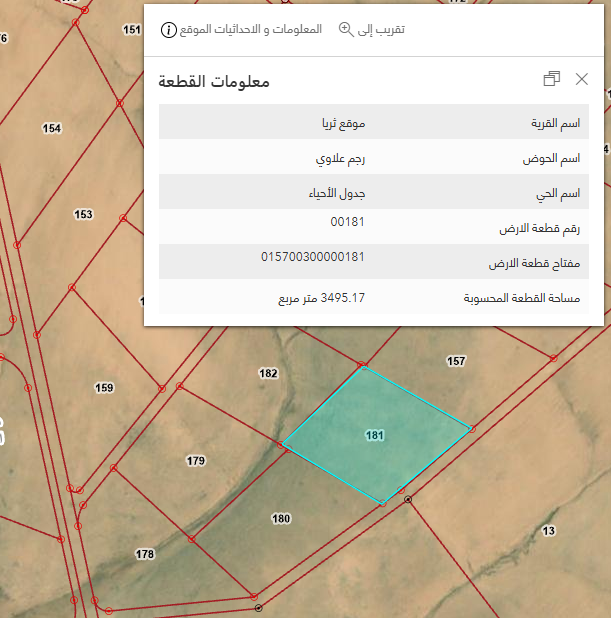This screenshot has width=611, height=618.
Task: Click the معلومات القطعة popup title
Action: pos(214,82)
